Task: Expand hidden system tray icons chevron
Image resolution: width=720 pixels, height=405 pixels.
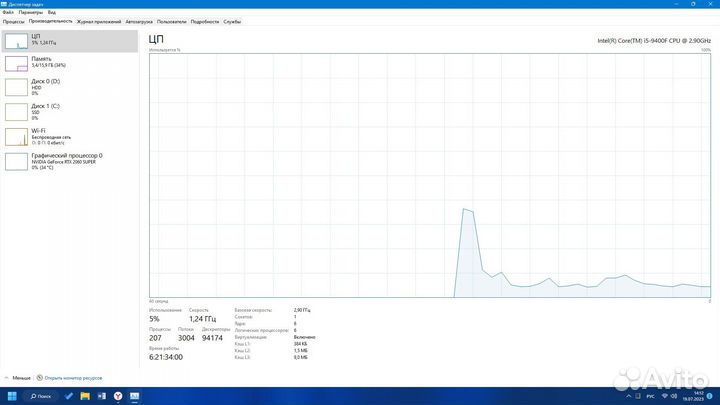Action: tap(629, 396)
